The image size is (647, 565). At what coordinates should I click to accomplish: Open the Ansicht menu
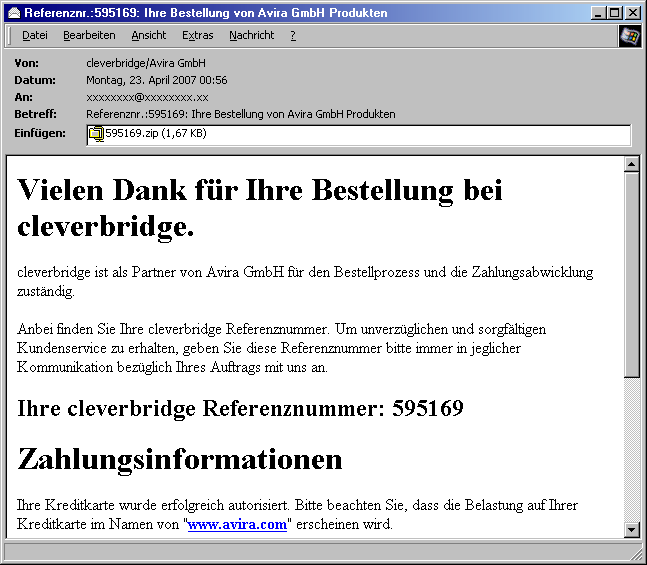tap(149, 35)
